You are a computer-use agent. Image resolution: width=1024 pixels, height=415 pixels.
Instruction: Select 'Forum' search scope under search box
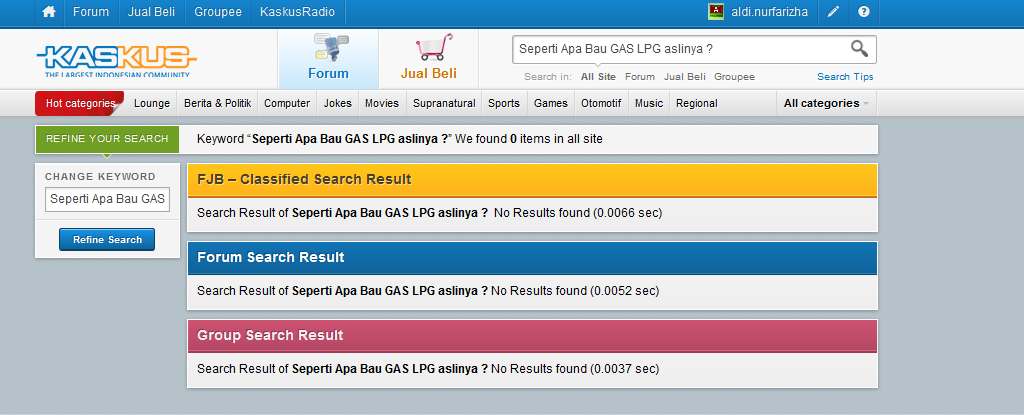(639, 77)
